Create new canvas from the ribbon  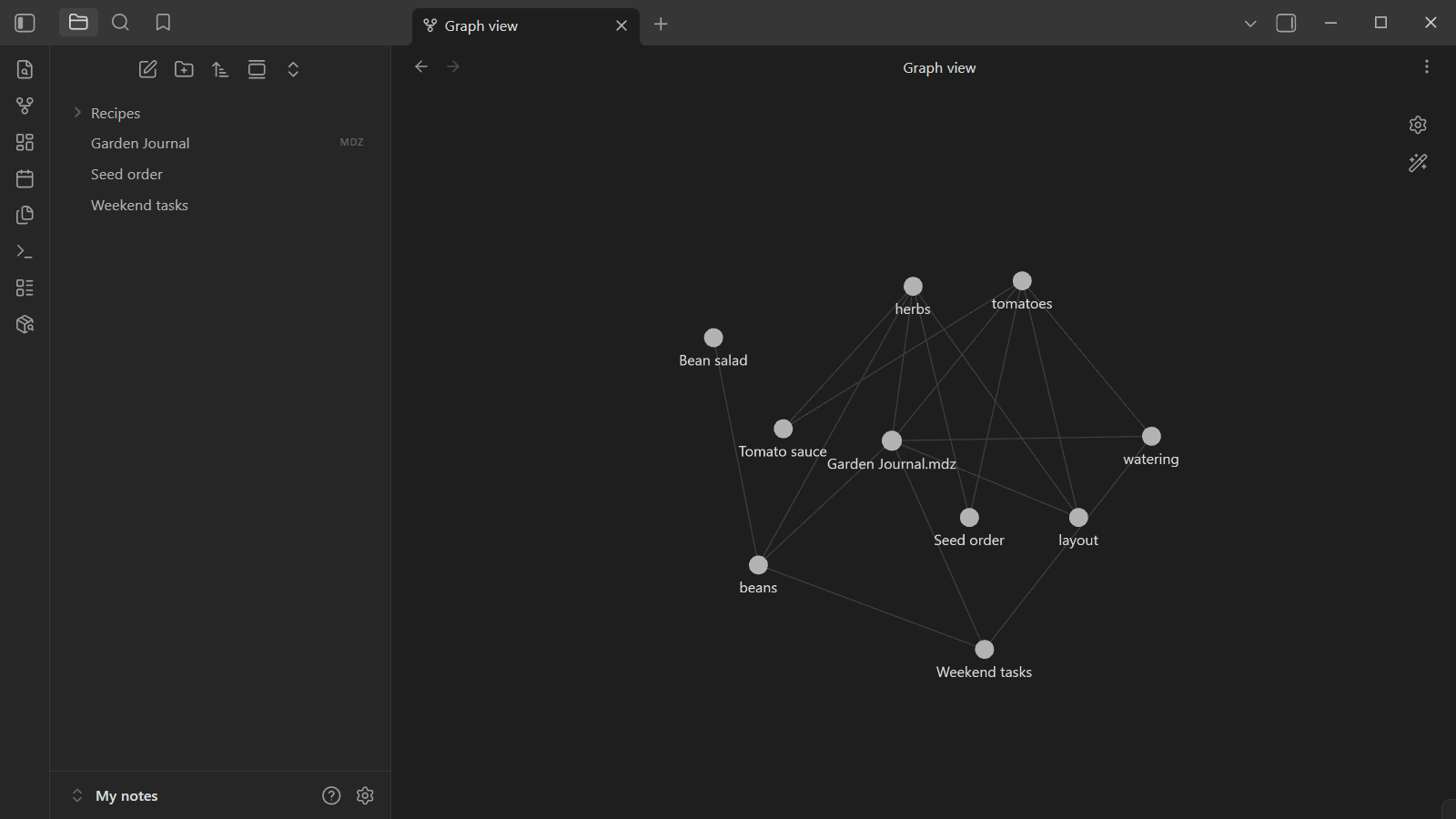pyautogui.click(x=25, y=142)
